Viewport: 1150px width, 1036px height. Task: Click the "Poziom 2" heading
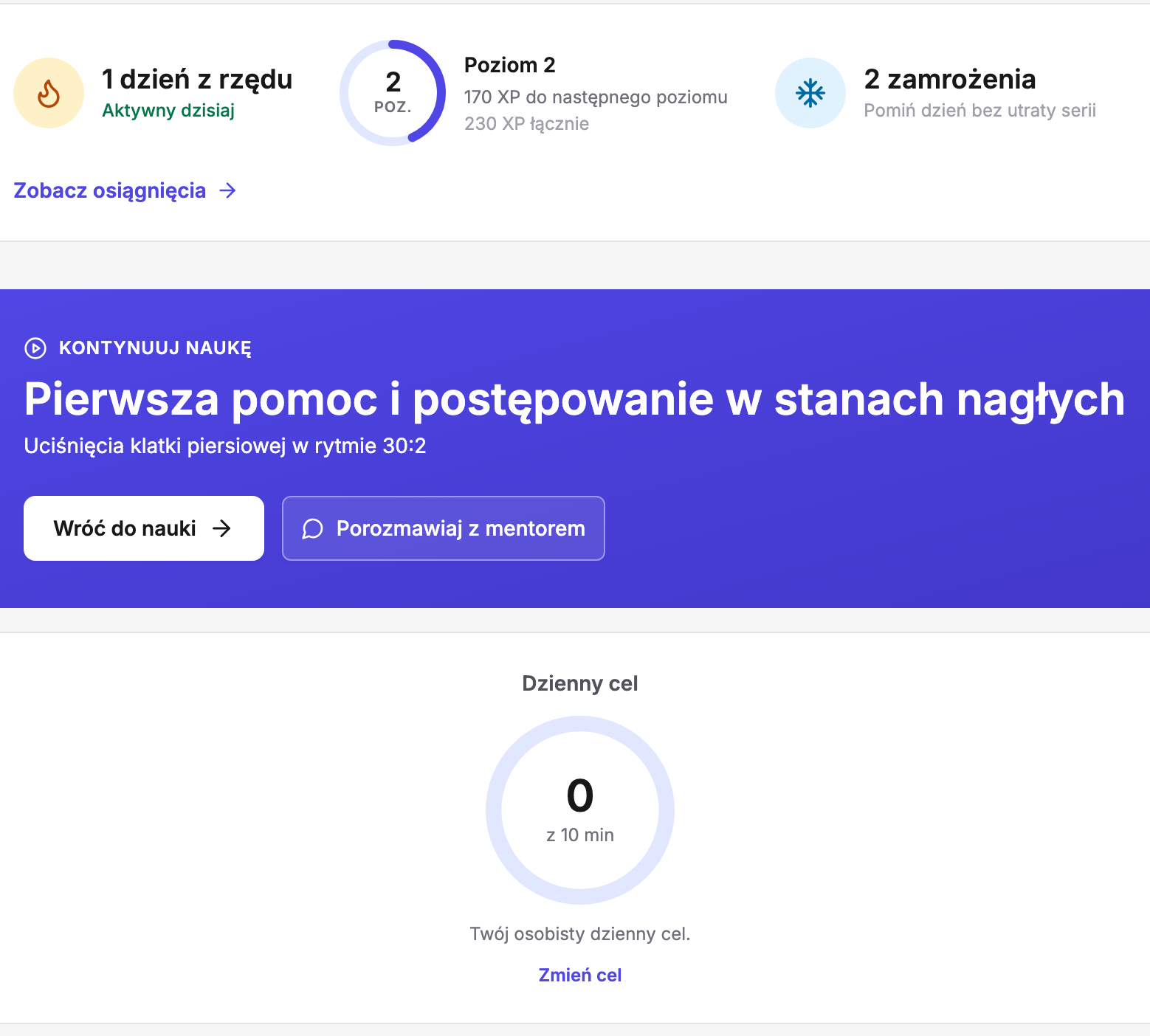(x=509, y=65)
